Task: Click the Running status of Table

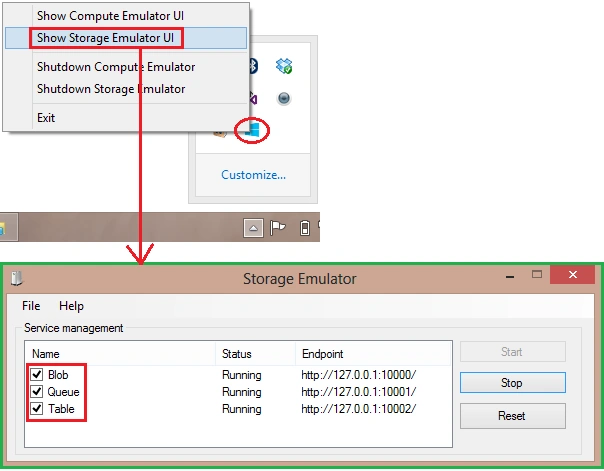Action: click(x=242, y=409)
